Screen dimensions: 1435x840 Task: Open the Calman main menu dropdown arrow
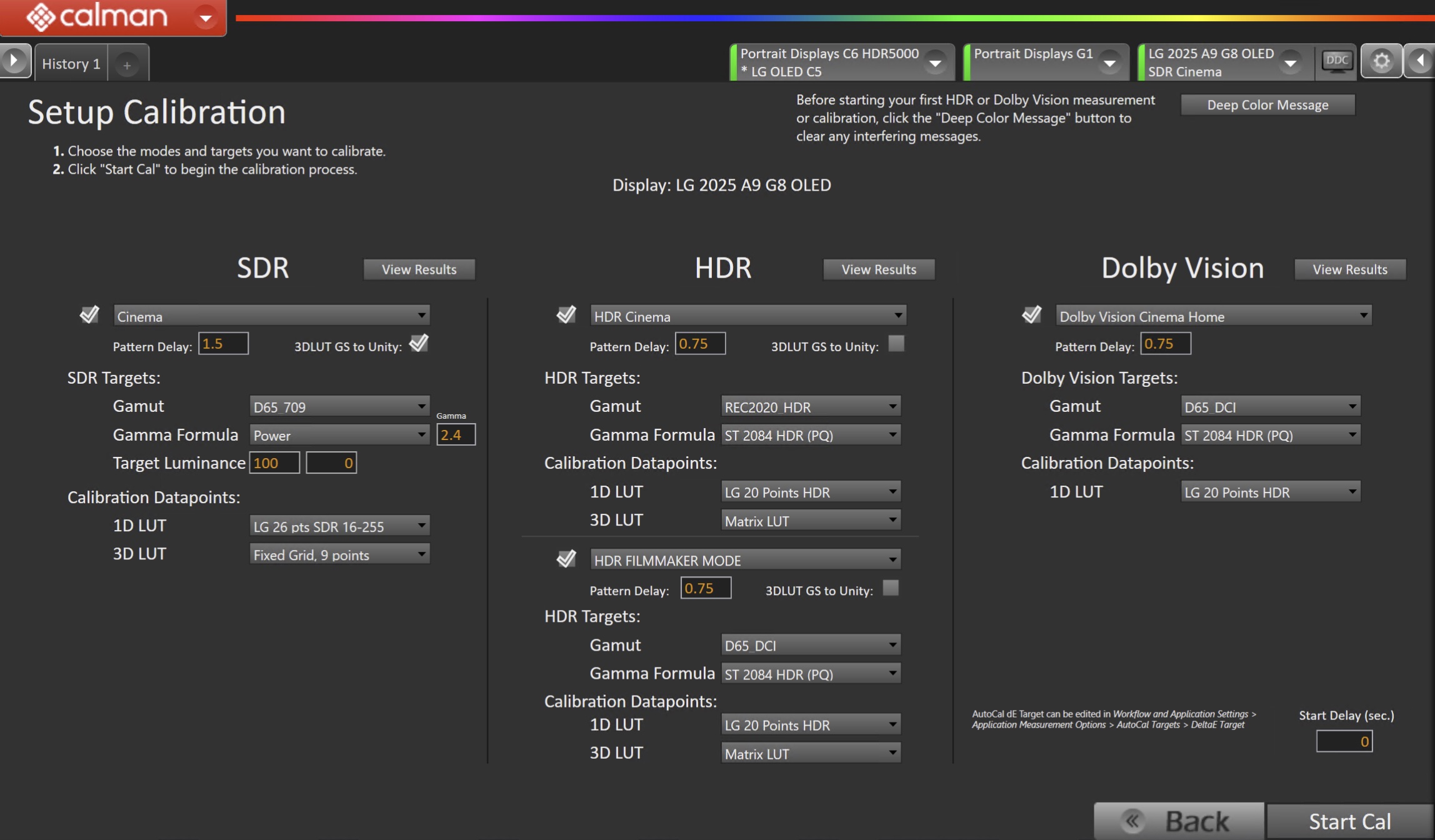(x=205, y=17)
